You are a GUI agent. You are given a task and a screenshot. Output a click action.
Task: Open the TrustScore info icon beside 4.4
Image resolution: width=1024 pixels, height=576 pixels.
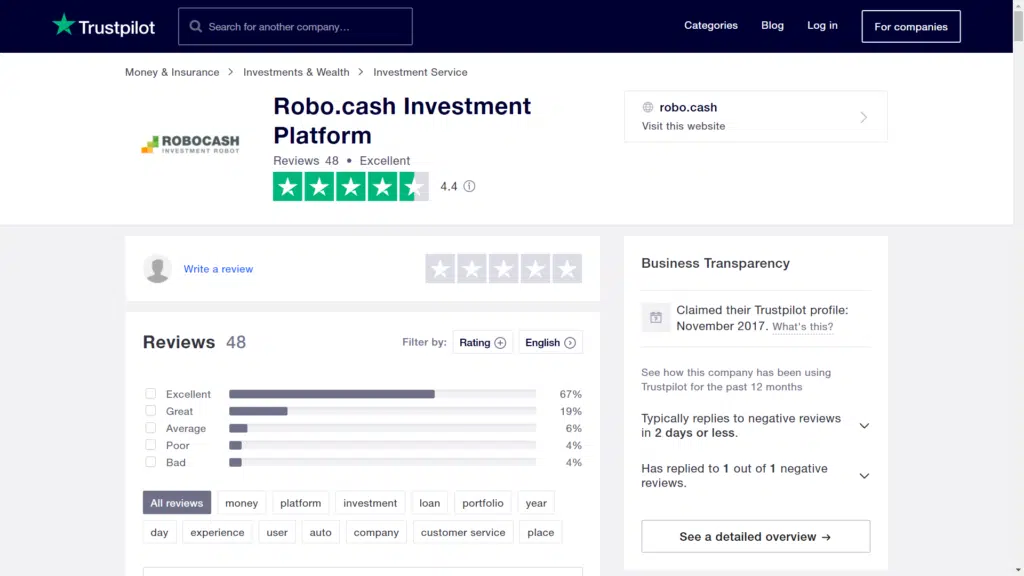coord(470,186)
